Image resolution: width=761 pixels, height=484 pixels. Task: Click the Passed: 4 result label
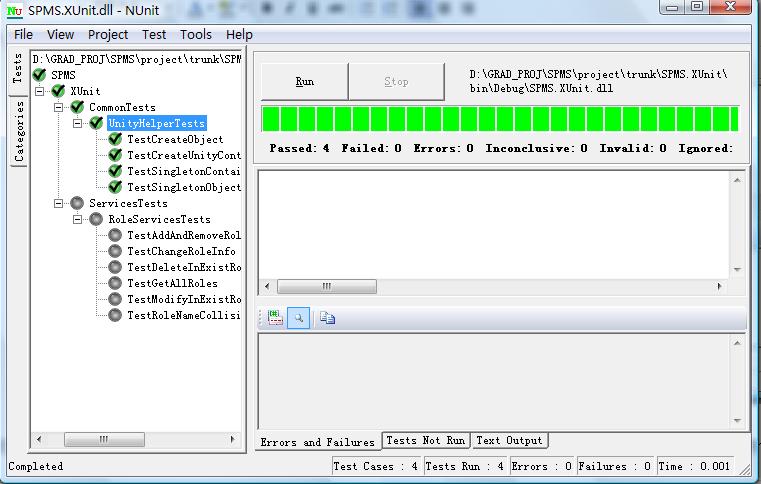pyautogui.click(x=299, y=148)
